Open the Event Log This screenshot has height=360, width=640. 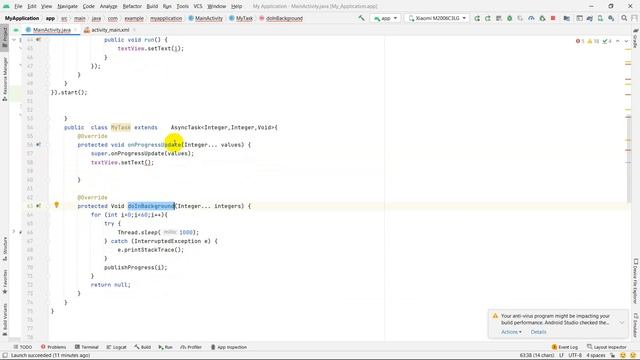tap(565, 347)
